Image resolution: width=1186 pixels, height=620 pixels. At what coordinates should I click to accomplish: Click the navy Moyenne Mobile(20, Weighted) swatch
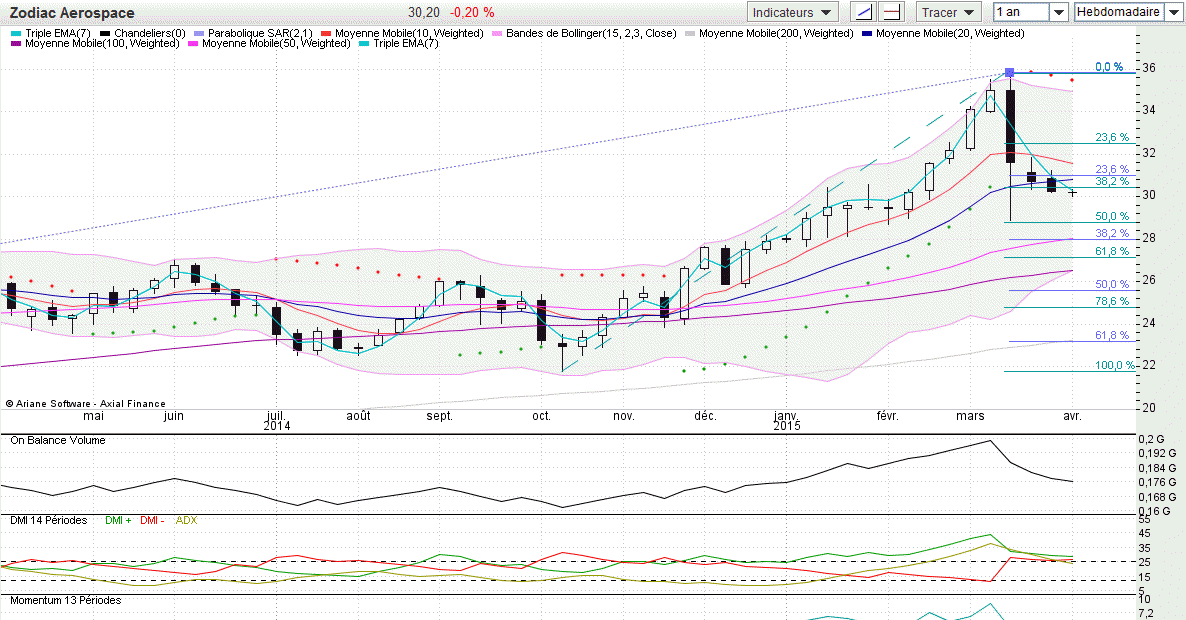click(x=867, y=33)
